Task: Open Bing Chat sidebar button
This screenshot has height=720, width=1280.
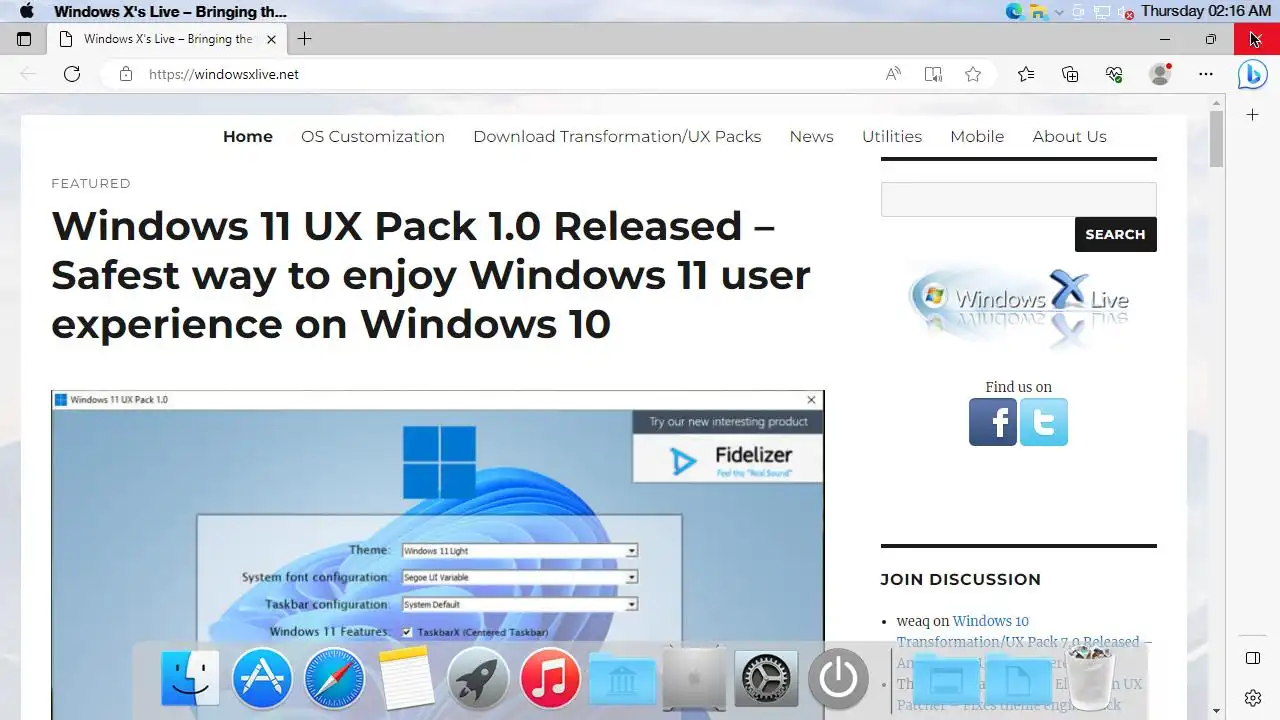Action: tap(1252, 74)
